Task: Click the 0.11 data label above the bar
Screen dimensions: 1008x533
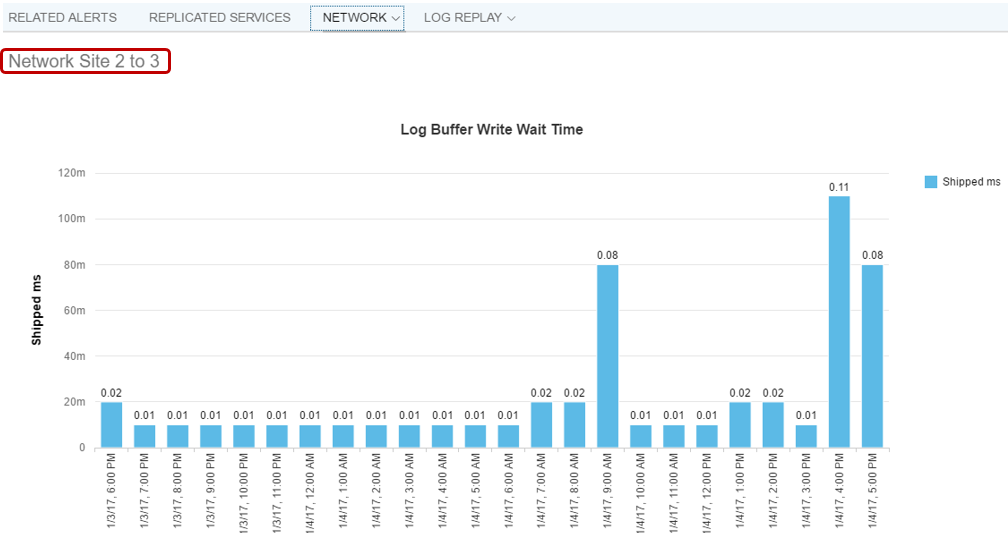Action: 839,187
